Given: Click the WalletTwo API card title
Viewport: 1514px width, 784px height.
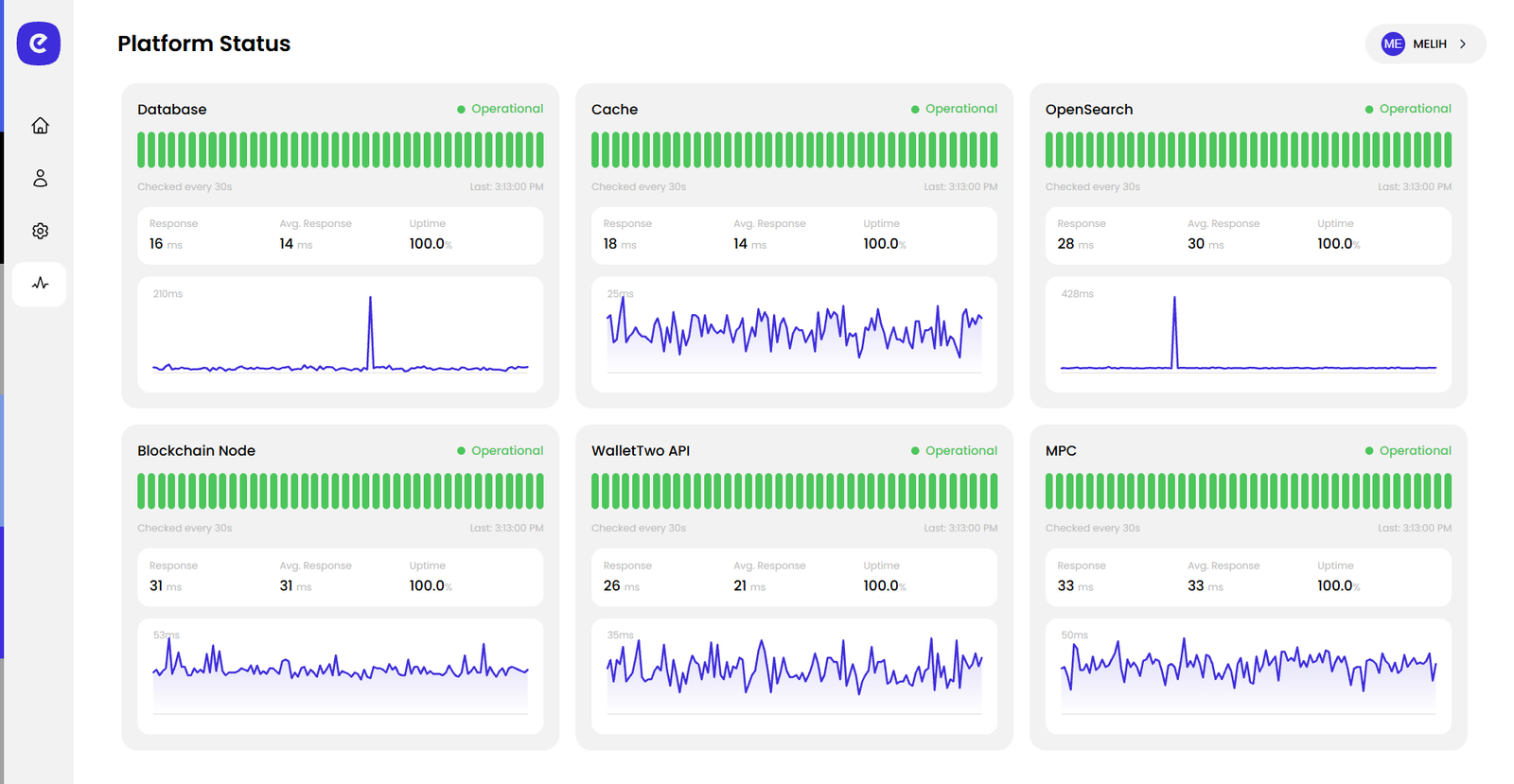Looking at the screenshot, I should tap(641, 451).
